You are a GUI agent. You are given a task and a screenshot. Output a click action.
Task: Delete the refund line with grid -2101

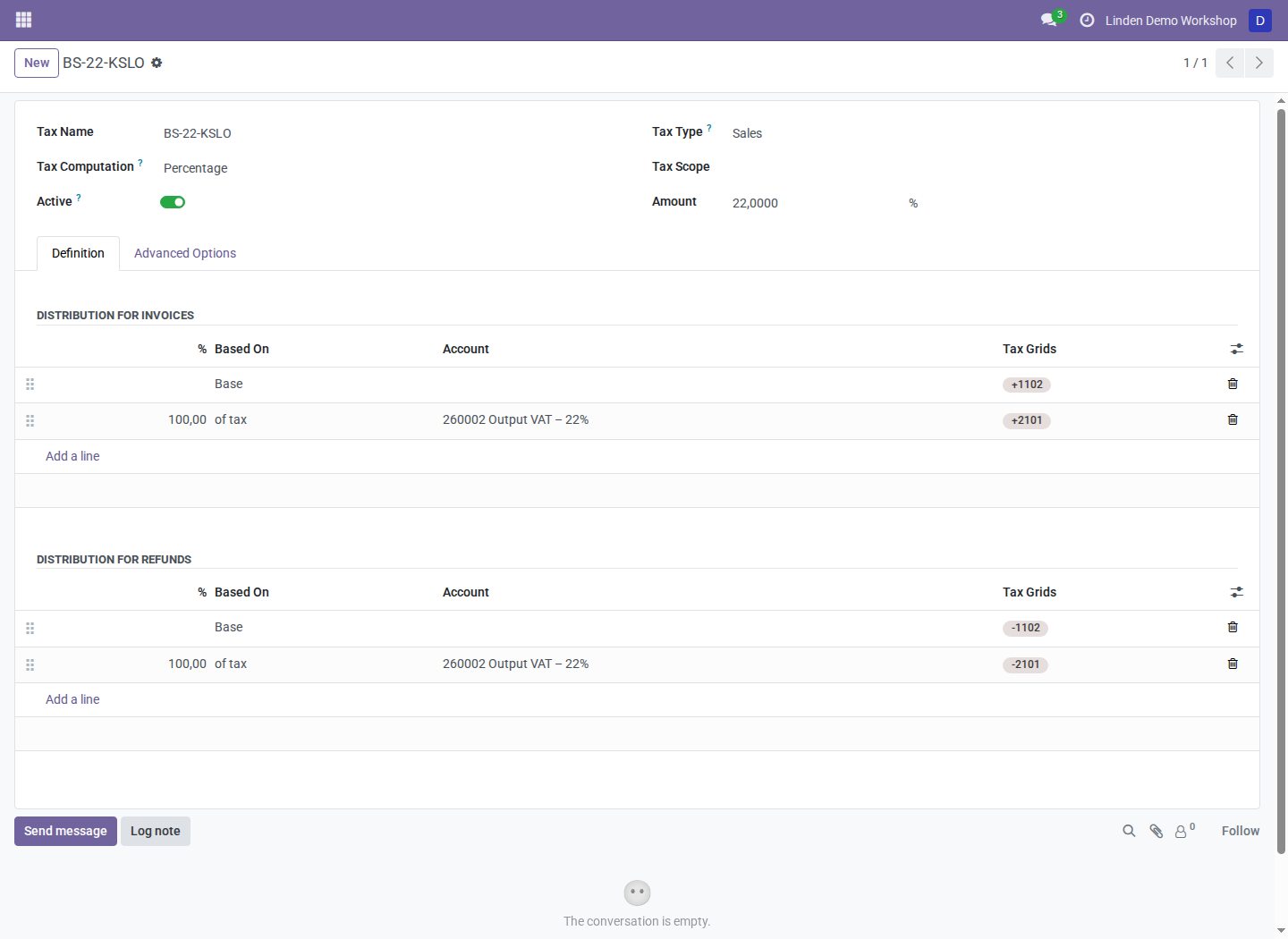pos(1233,664)
